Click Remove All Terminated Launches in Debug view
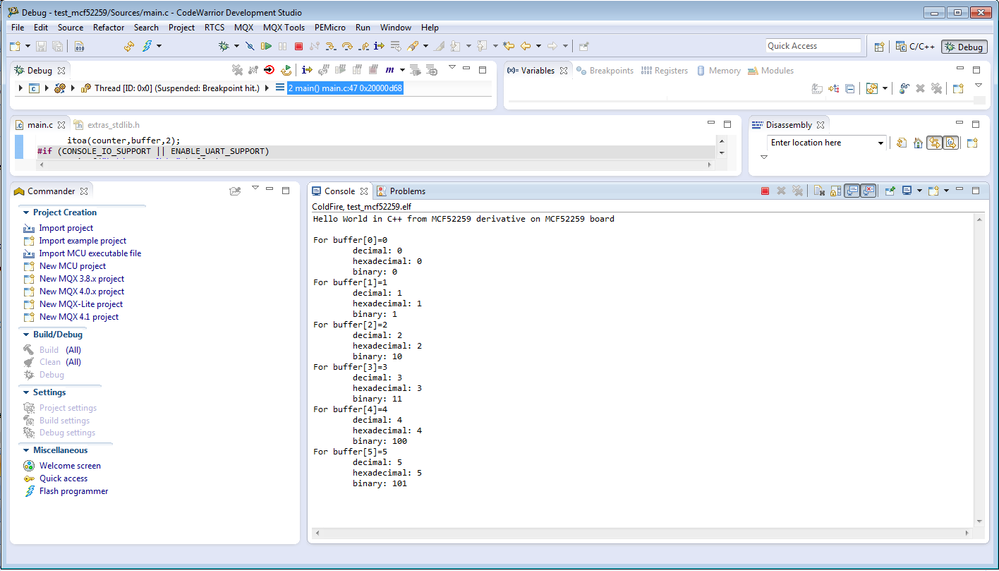This screenshot has width=999, height=571. 237,70
